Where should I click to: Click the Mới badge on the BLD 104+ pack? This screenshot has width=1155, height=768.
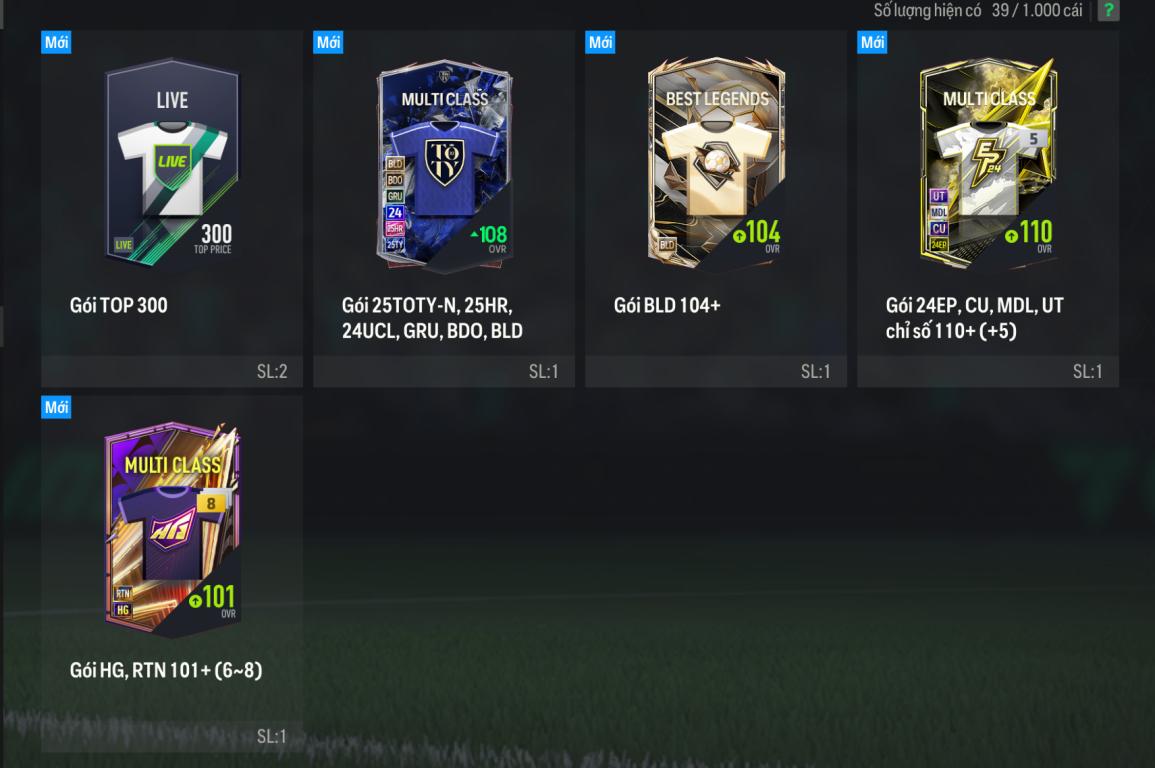(x=600, y=42)
